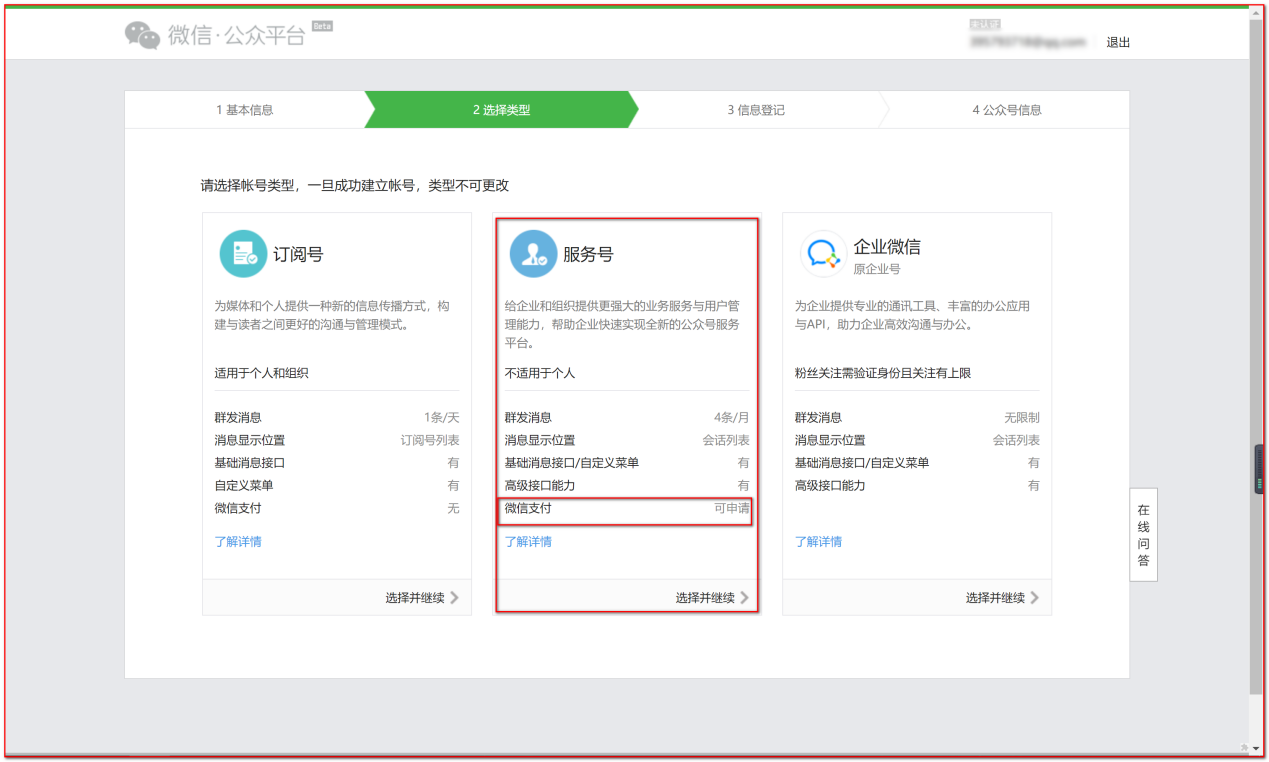Click the blurred account email in header
Screen dimensions: 1269x762
1027,42
